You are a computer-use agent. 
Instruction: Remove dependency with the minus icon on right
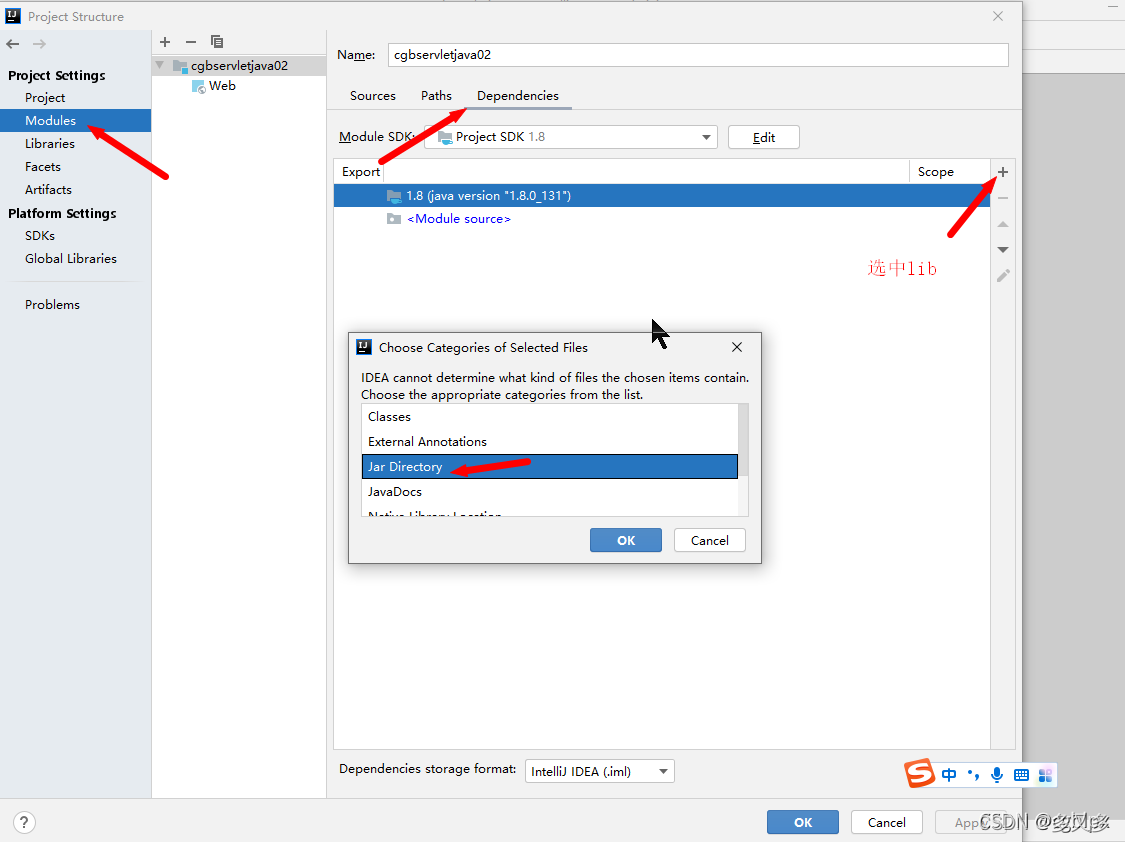point(1003,198)
